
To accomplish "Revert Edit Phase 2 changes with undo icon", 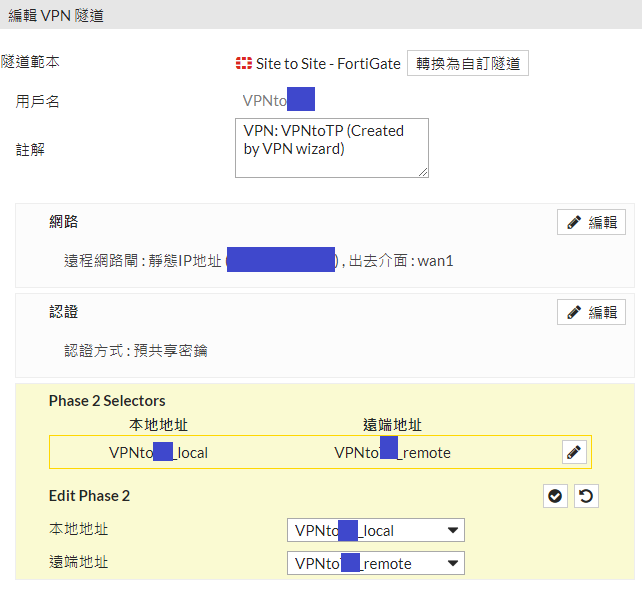I will coord(586,496).
